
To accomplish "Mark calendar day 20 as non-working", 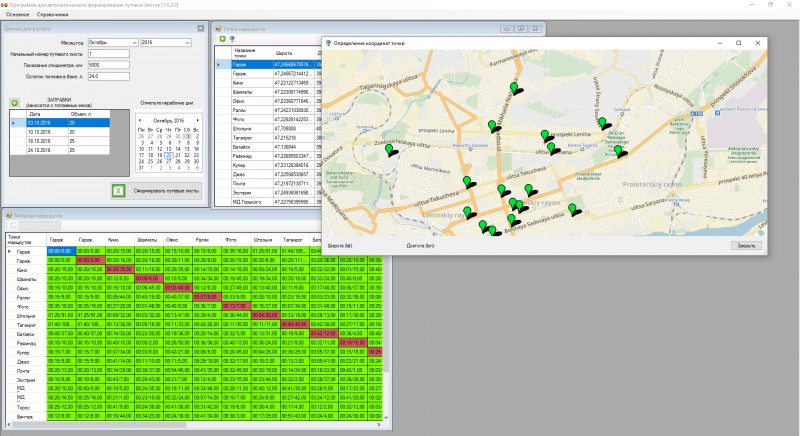I will pyautogui.click(x=169, y=155).
